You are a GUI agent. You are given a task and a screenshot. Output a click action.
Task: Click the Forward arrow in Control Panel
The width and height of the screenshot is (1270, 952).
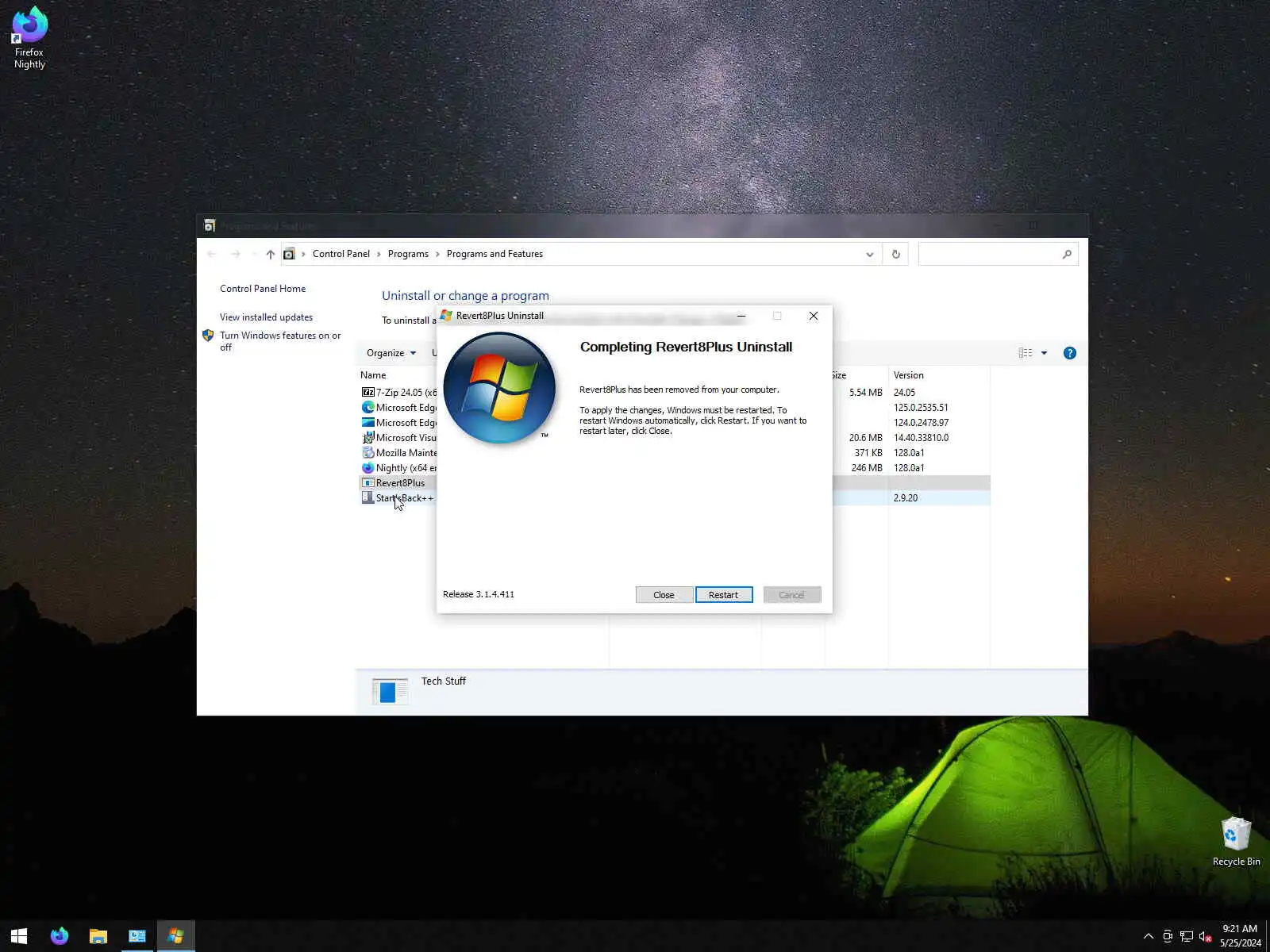coord(235,254)
